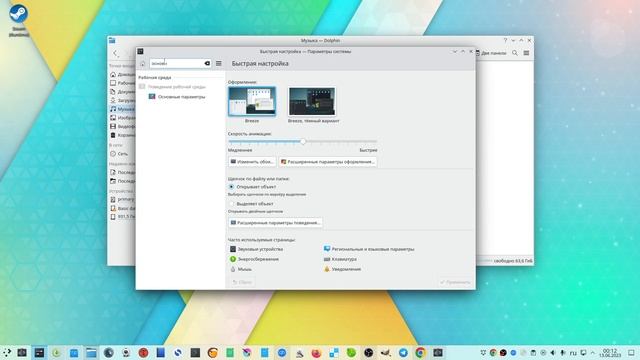
Task: Open Dolphin help question-mark button
Action: (505, 40)
